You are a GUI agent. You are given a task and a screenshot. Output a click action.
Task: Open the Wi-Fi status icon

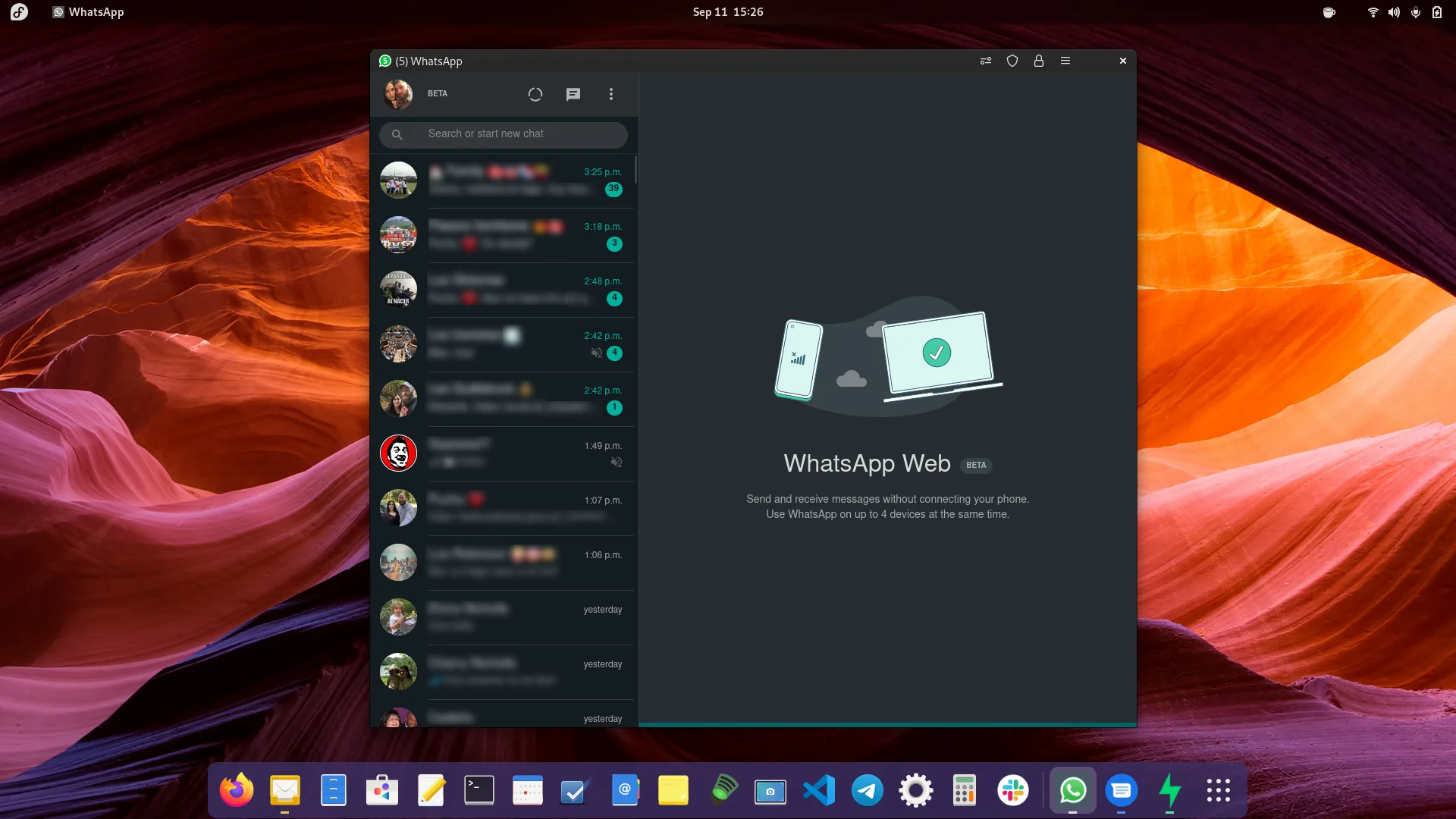pyautogui.click(x=1373, y=12)
